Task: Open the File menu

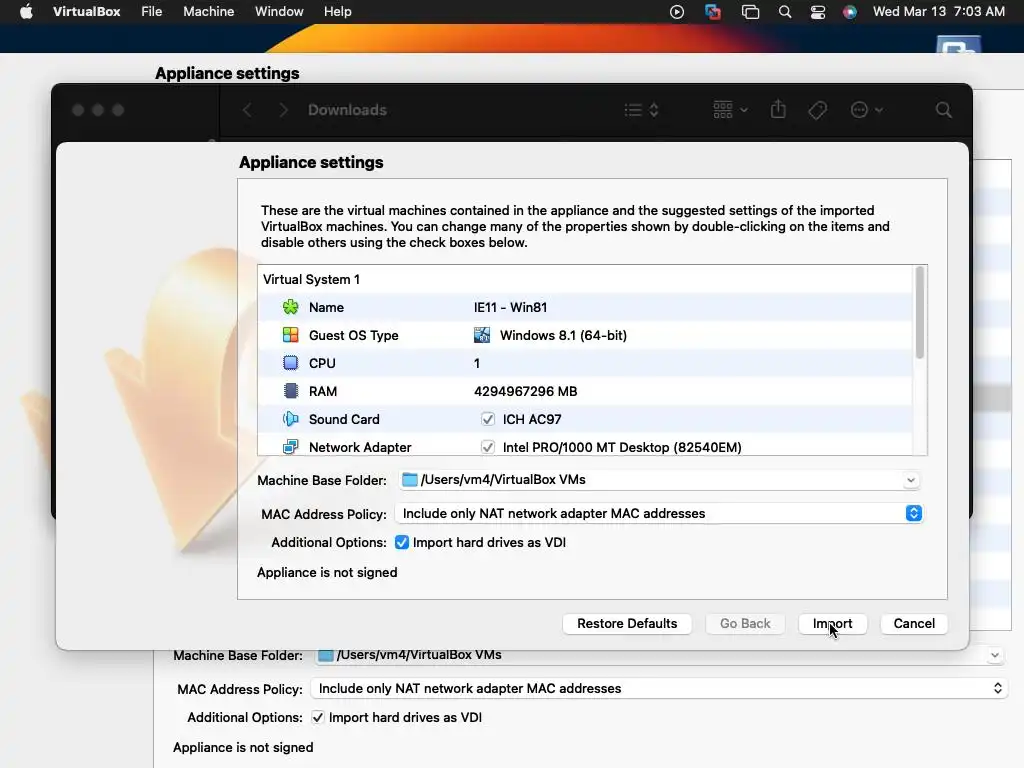Action: (152, 12)
